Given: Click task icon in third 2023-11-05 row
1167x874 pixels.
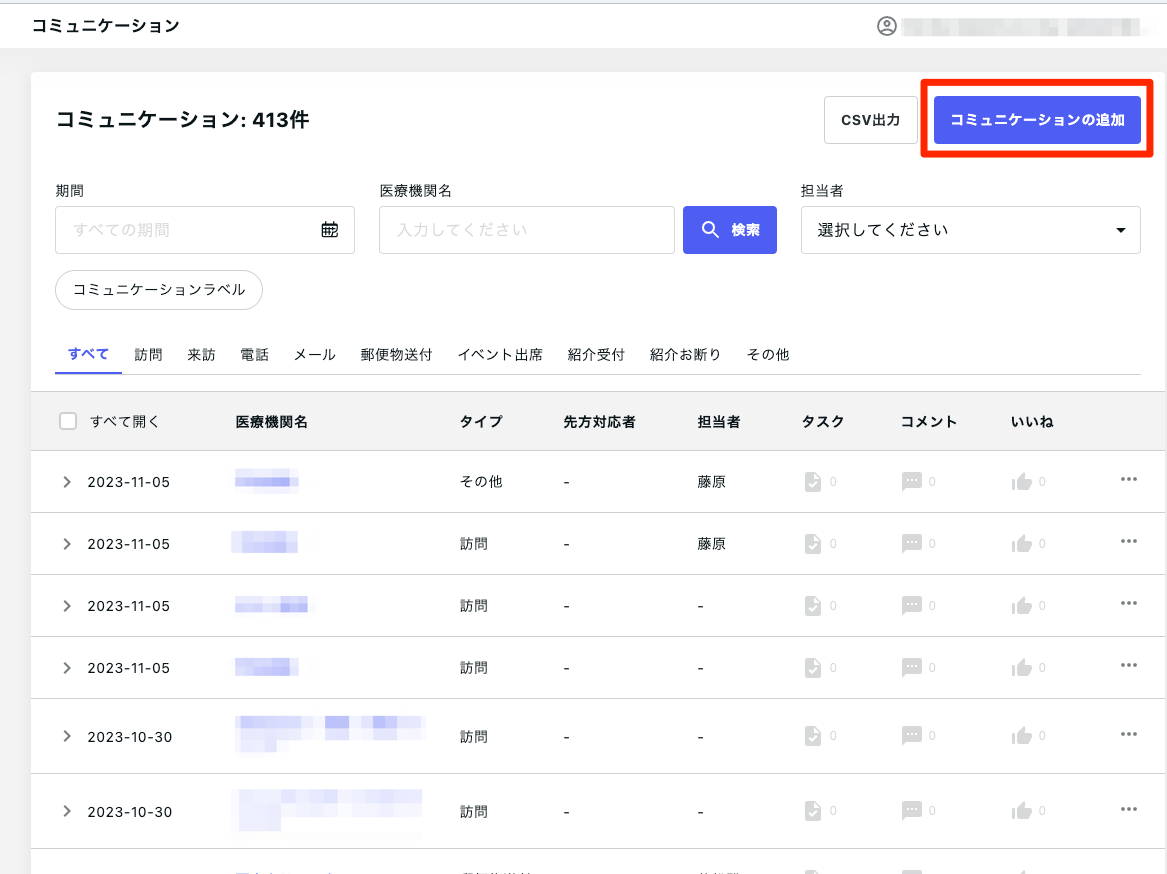Looking at the screenshot, I should [813, 605].
